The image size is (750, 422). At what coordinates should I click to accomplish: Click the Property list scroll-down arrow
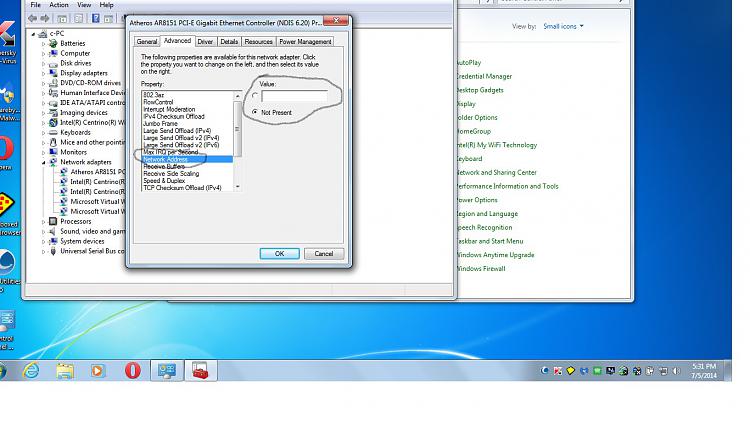pos(238,187)
